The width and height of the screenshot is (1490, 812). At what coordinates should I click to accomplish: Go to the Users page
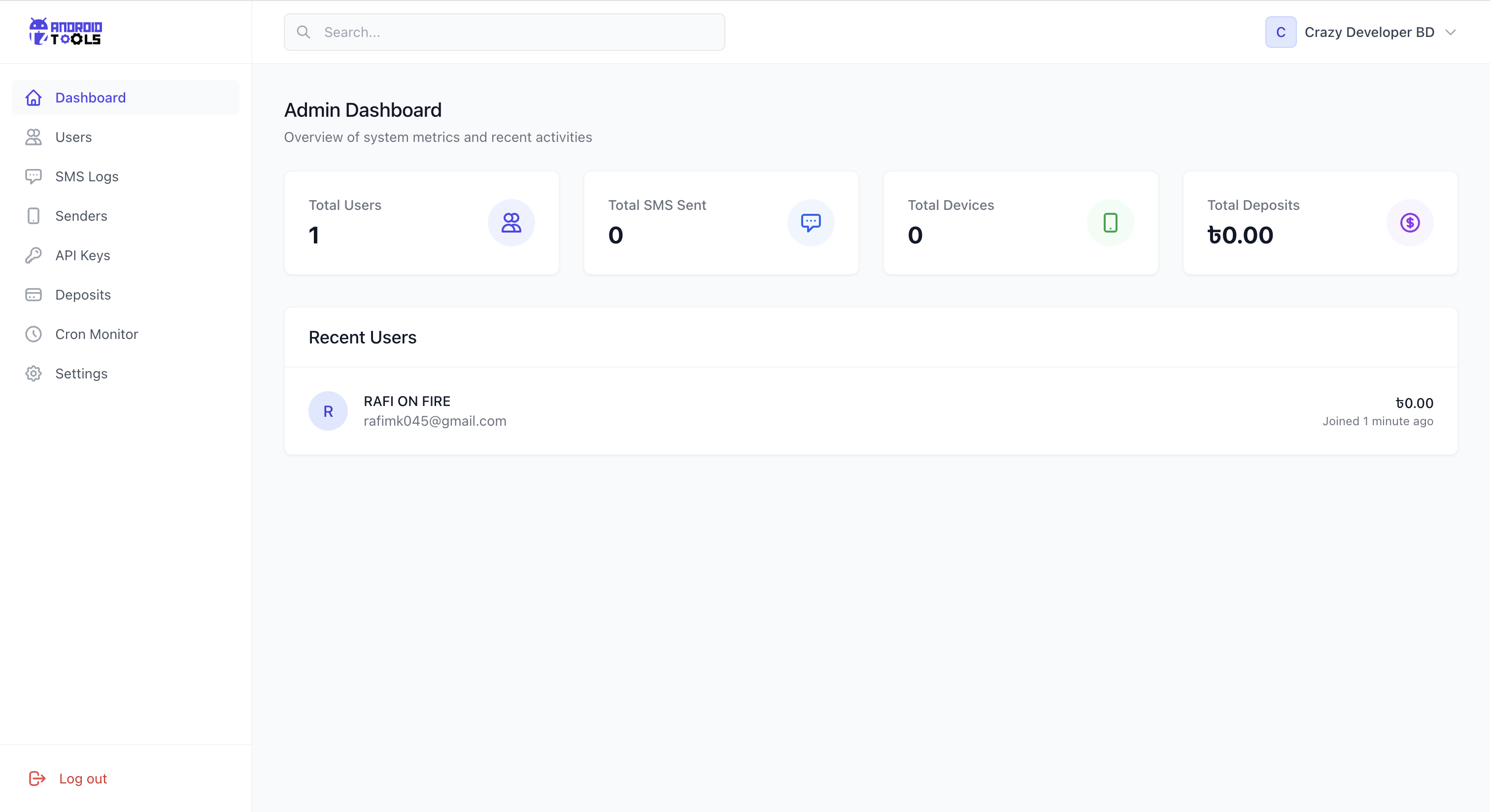(126, 137)
